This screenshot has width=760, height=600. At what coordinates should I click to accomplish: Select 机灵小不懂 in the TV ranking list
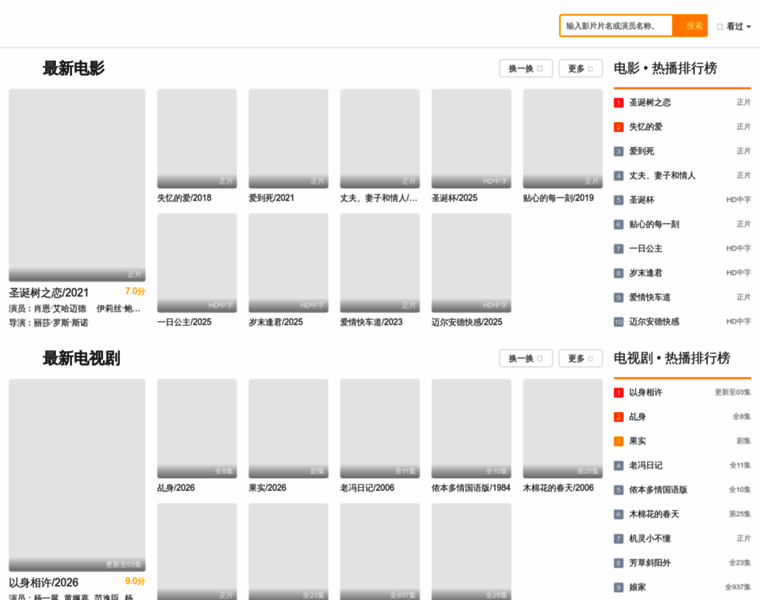point(682,538)
